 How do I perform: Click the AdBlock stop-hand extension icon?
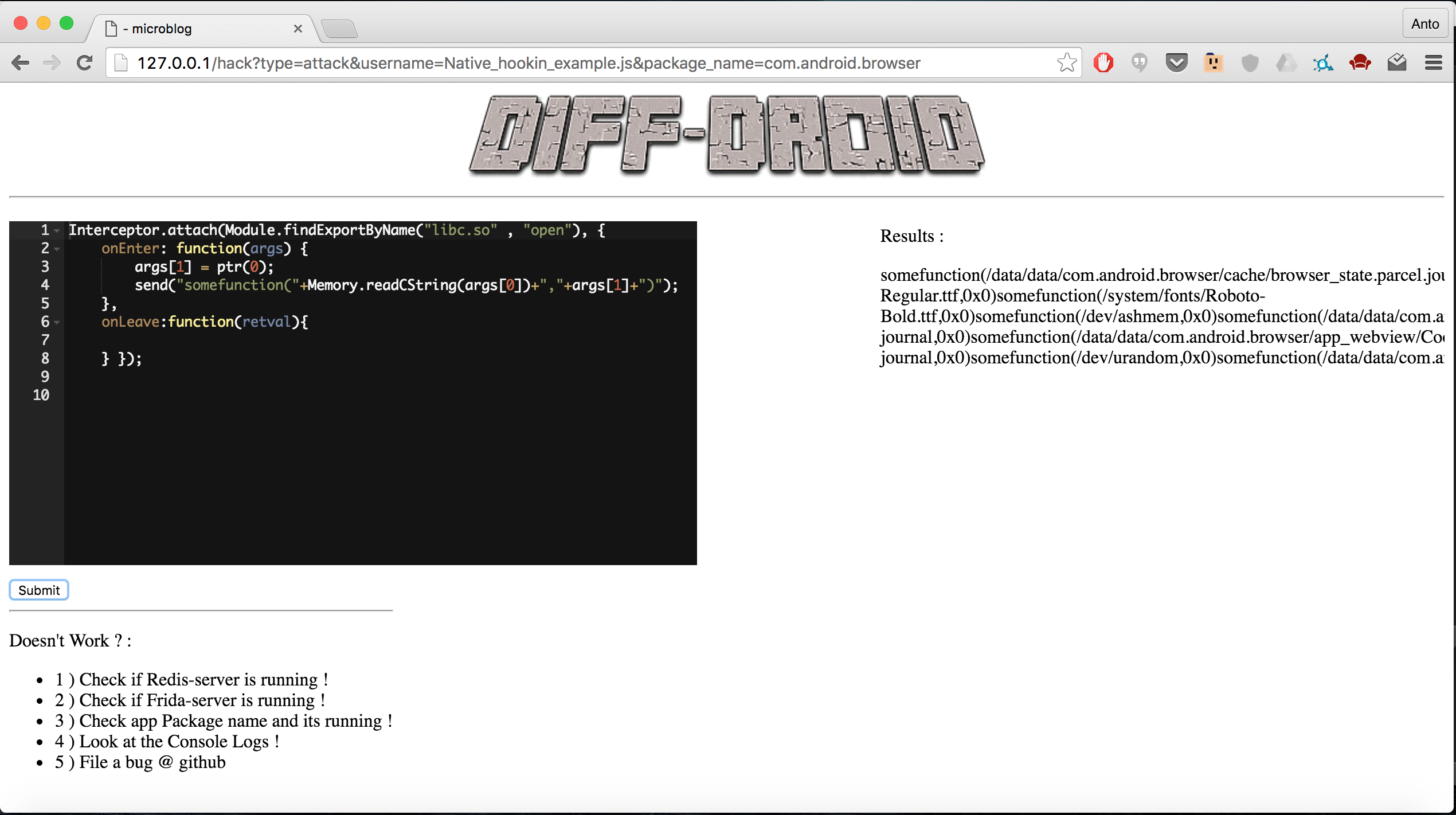[1103, 62]
